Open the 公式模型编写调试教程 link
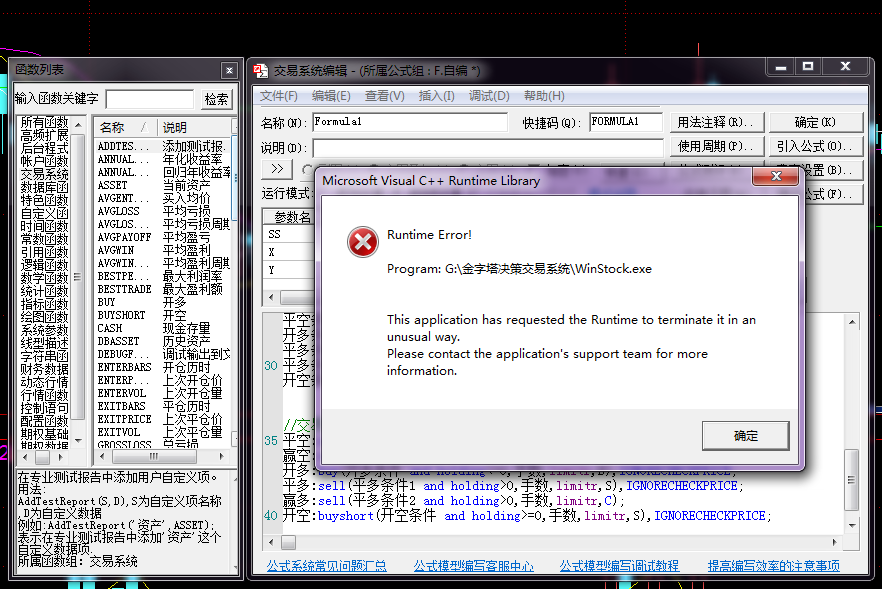 pyautogui.click(x=621, y=566)
